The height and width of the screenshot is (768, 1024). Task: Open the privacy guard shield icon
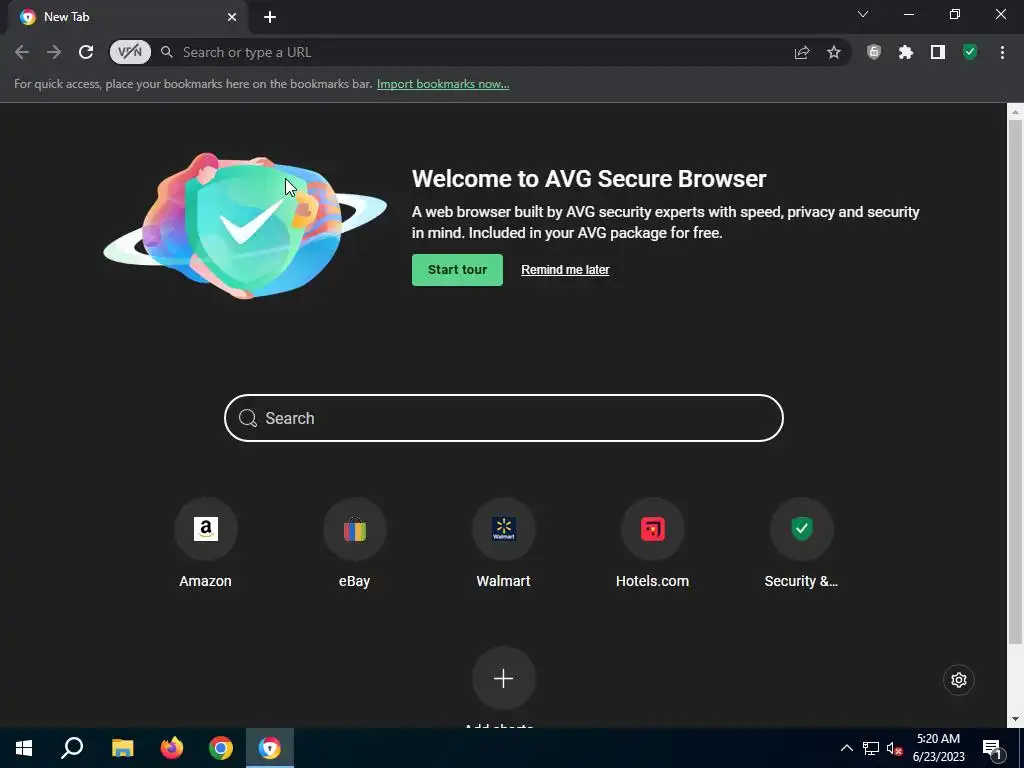(x=874, y=52)
